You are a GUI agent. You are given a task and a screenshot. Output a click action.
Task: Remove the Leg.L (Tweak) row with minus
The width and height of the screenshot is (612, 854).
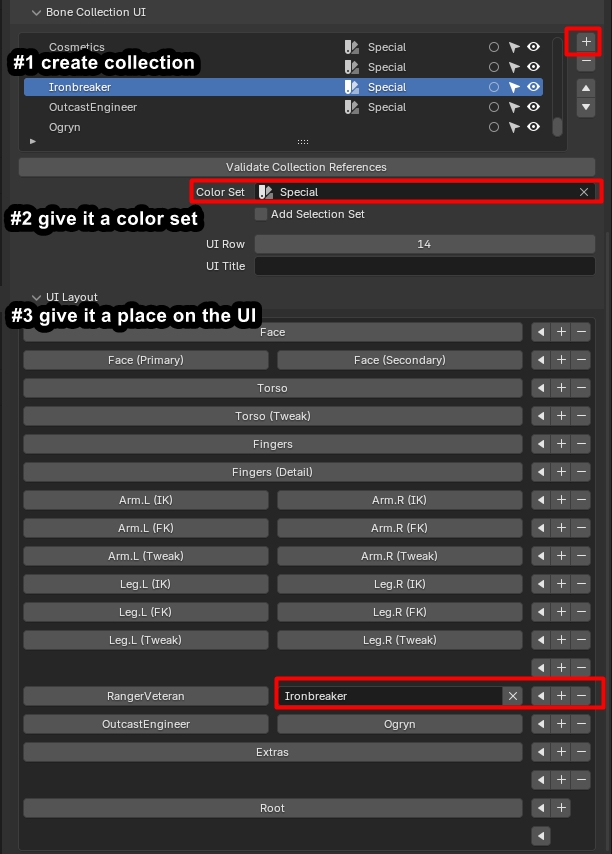click(581, 639)
